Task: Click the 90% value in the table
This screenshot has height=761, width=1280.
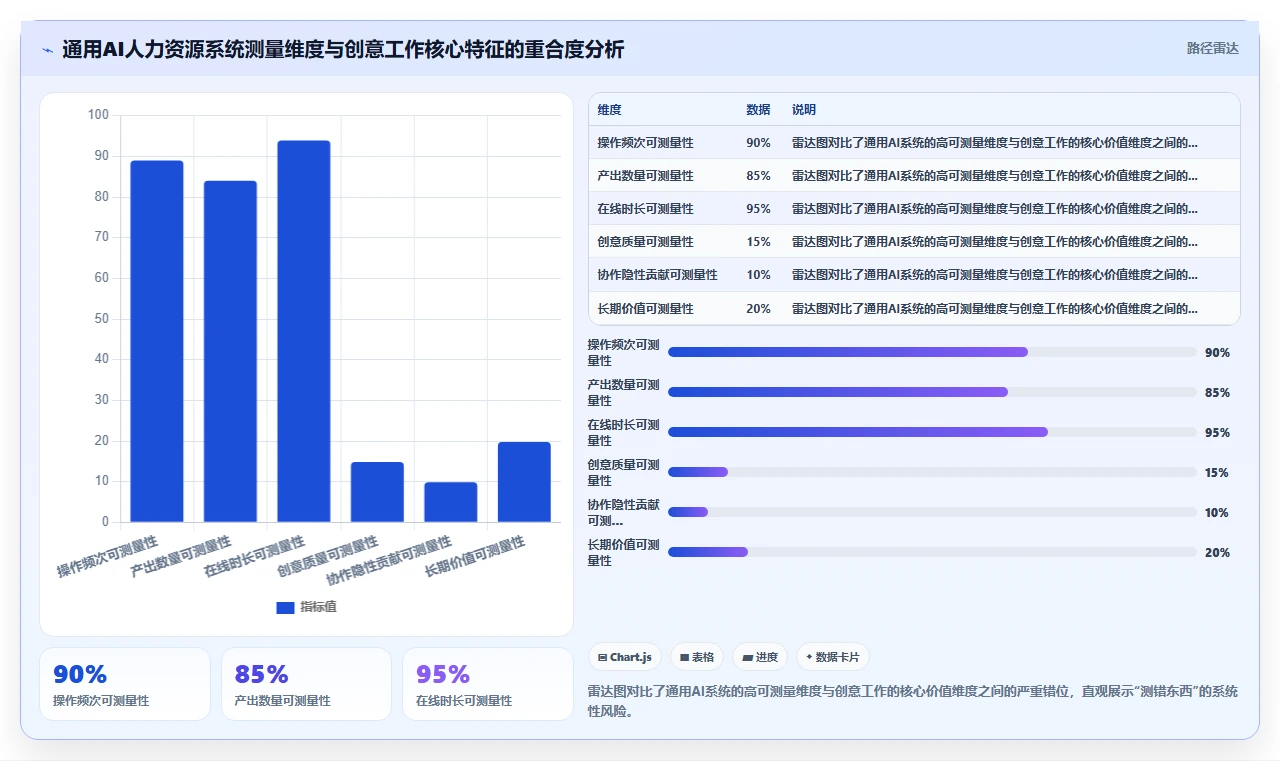Action: [x=758, y=143]
